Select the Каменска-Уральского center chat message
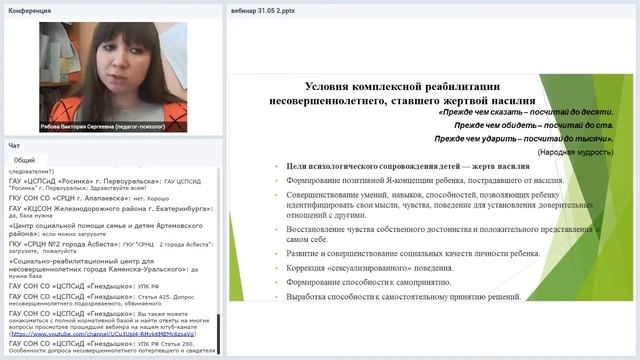The height and width of the screenshot is (360, 640). tap(103, 269)
